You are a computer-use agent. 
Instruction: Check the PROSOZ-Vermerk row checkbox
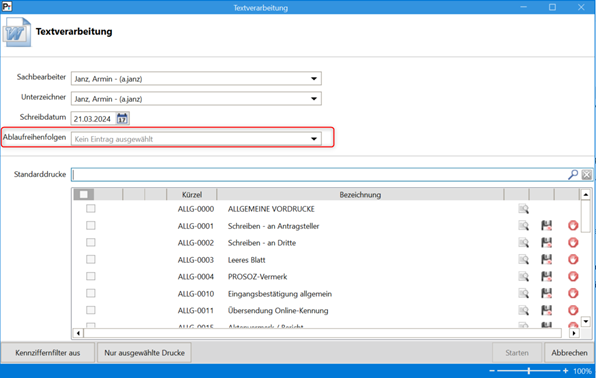coord(90,276)
